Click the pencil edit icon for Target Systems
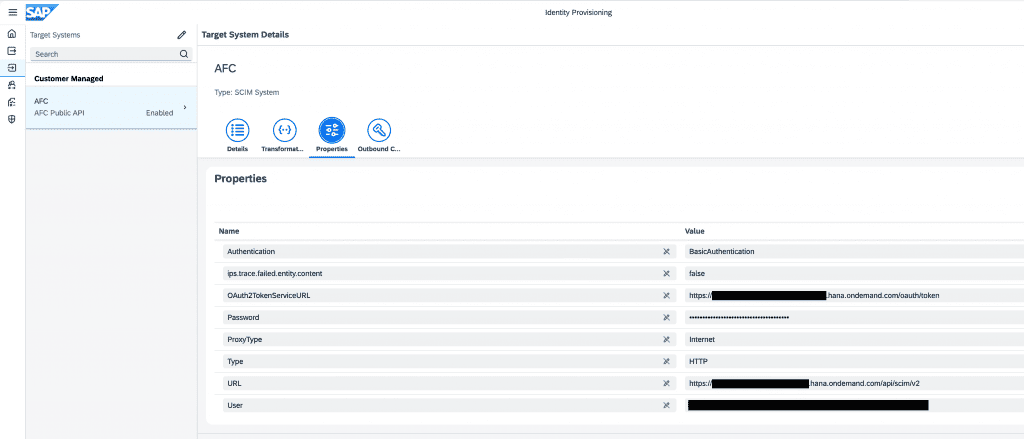The width and height of the screenshot is (1024, 439). click(x=182, y=35)
